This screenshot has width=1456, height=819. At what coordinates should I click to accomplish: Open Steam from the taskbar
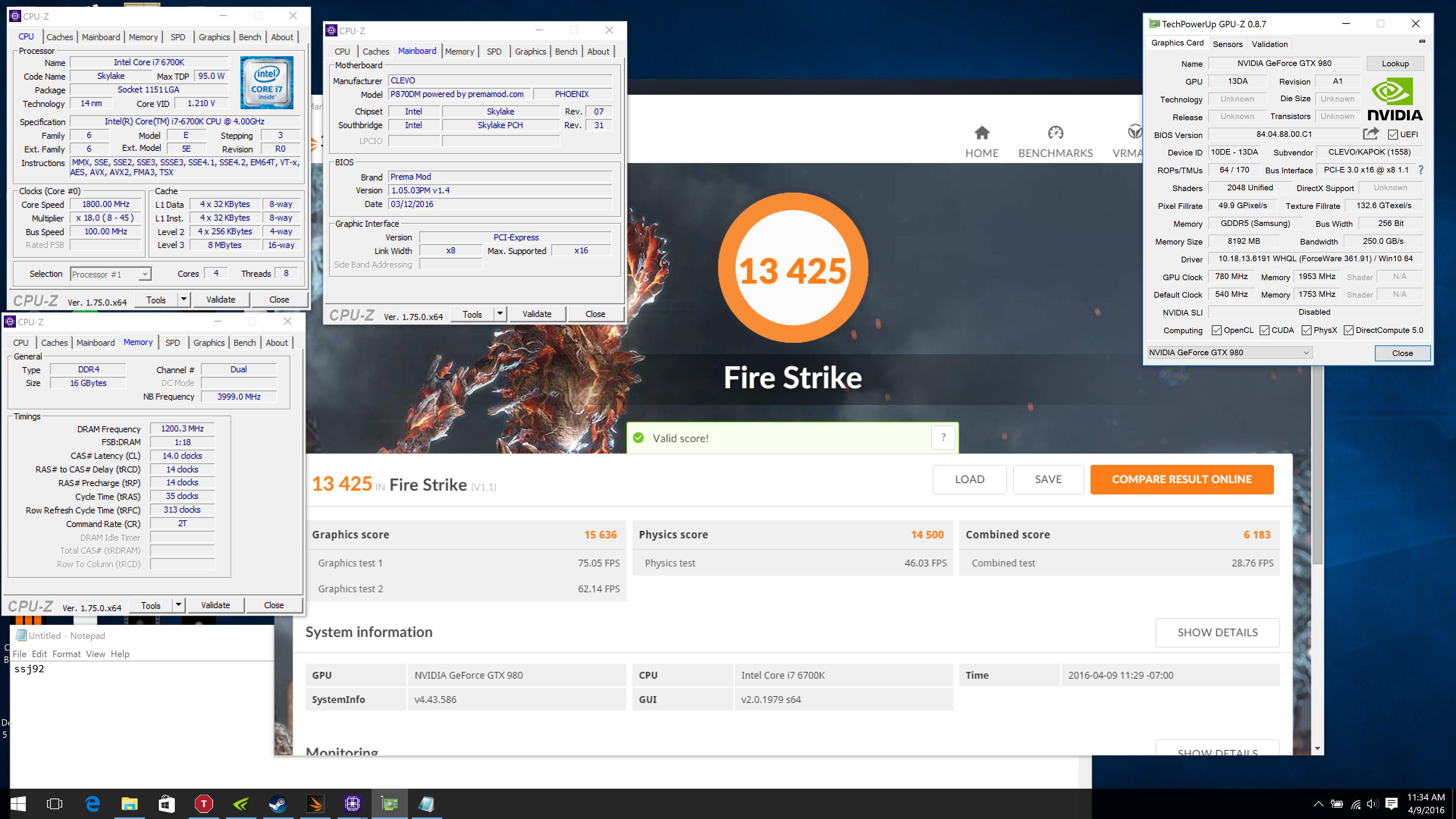[x=278, y=804]
